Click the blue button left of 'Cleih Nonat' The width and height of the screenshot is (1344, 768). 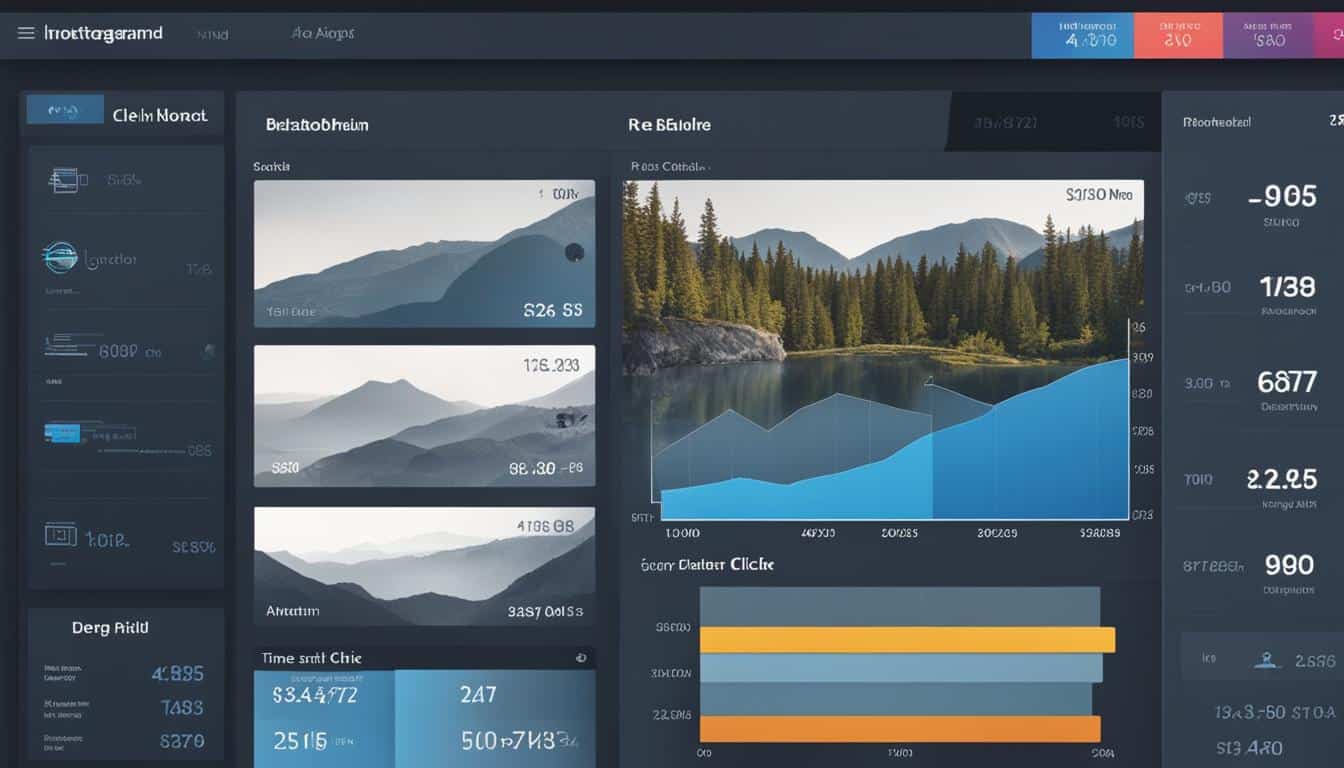(x=65, y=110)
